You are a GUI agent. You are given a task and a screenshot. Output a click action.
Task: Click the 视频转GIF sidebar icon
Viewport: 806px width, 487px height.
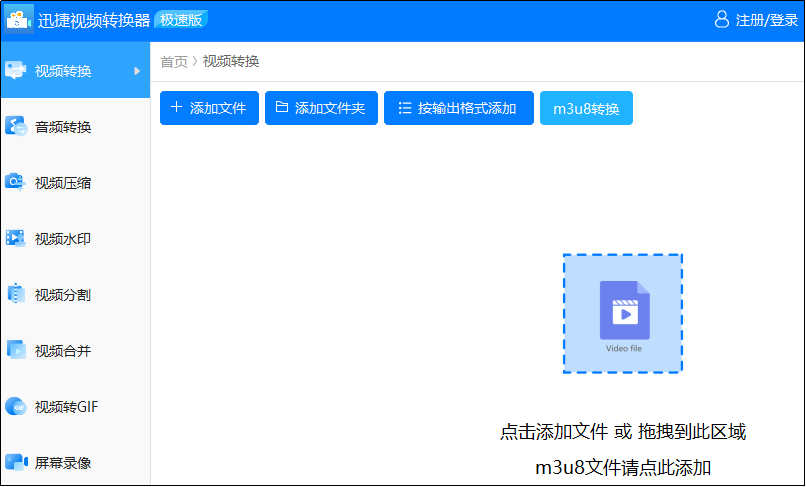[x=15, y=406]
